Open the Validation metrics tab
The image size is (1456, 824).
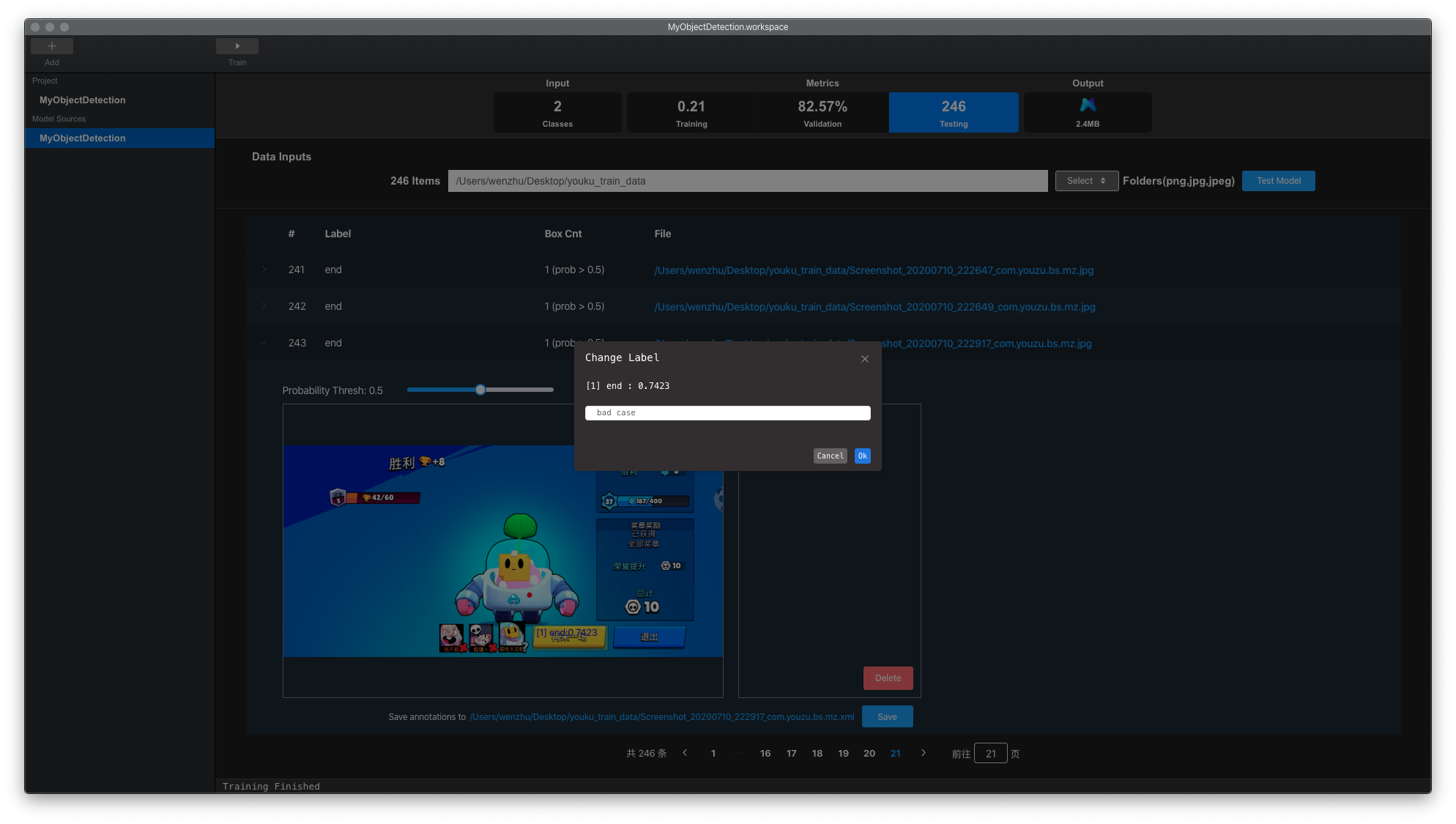[822, 112]
